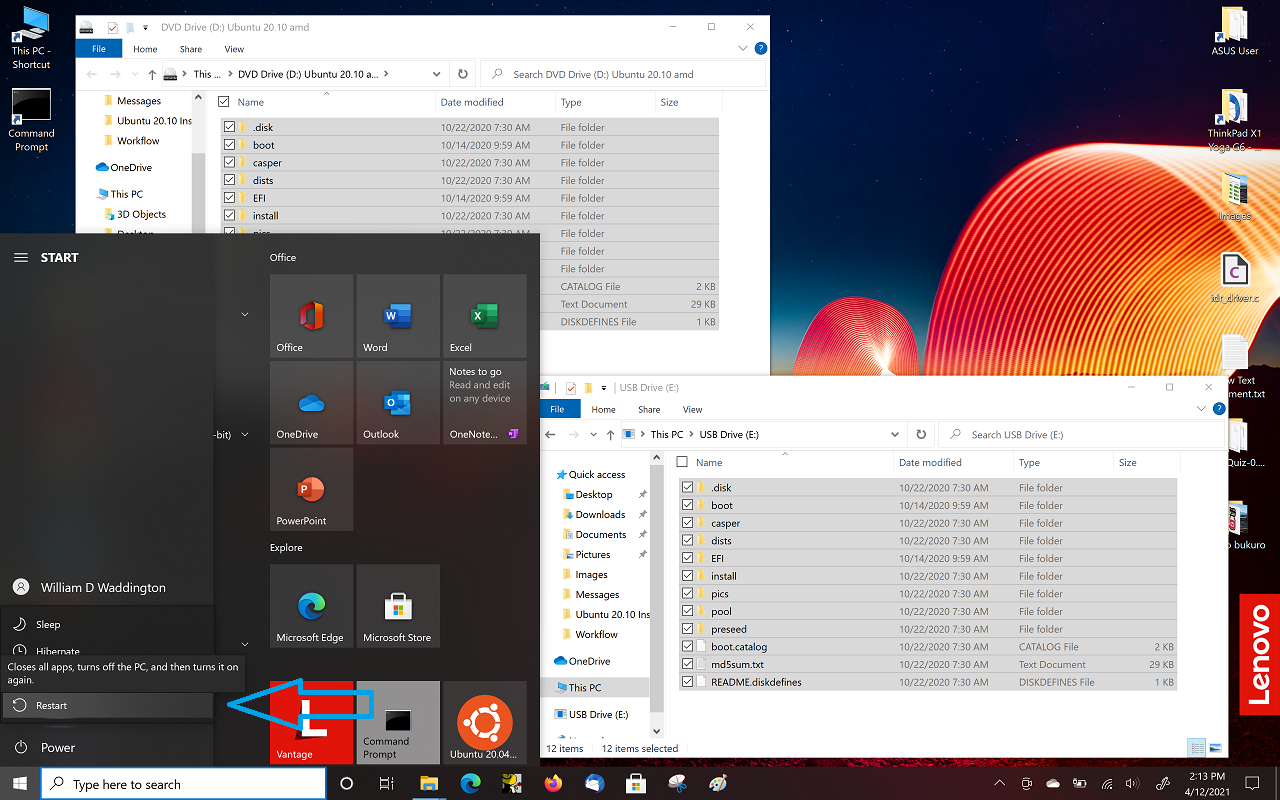Toggle select-all checkbox in DVD Drive window
The height and width of the screenshot is (800, 1280).
(223, 102)
